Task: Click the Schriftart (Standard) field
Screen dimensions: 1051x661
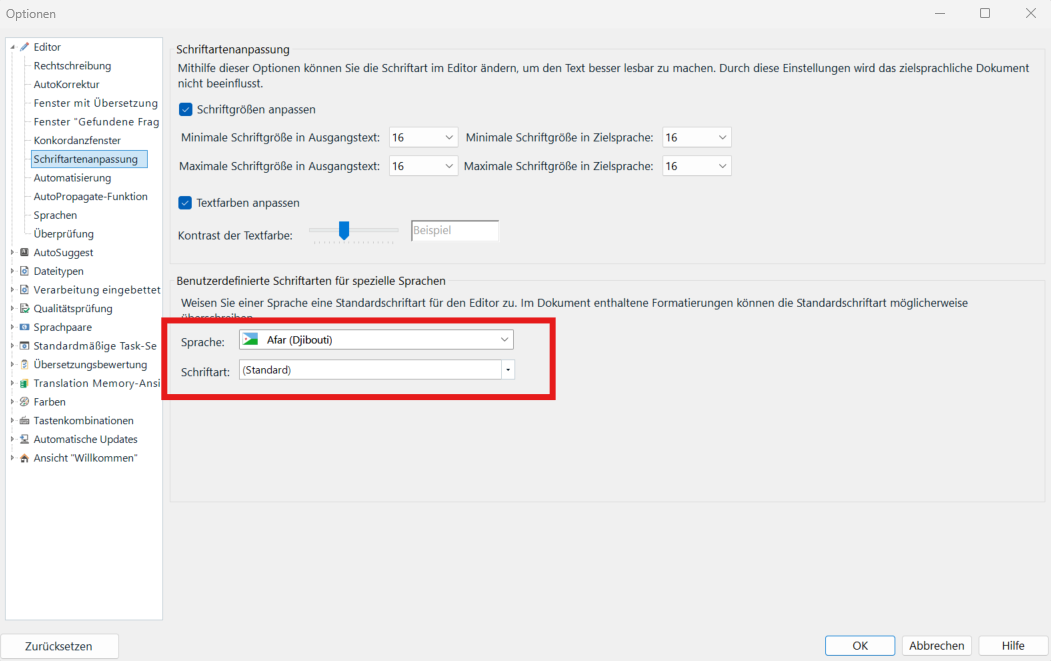Action: pos(371,370)
